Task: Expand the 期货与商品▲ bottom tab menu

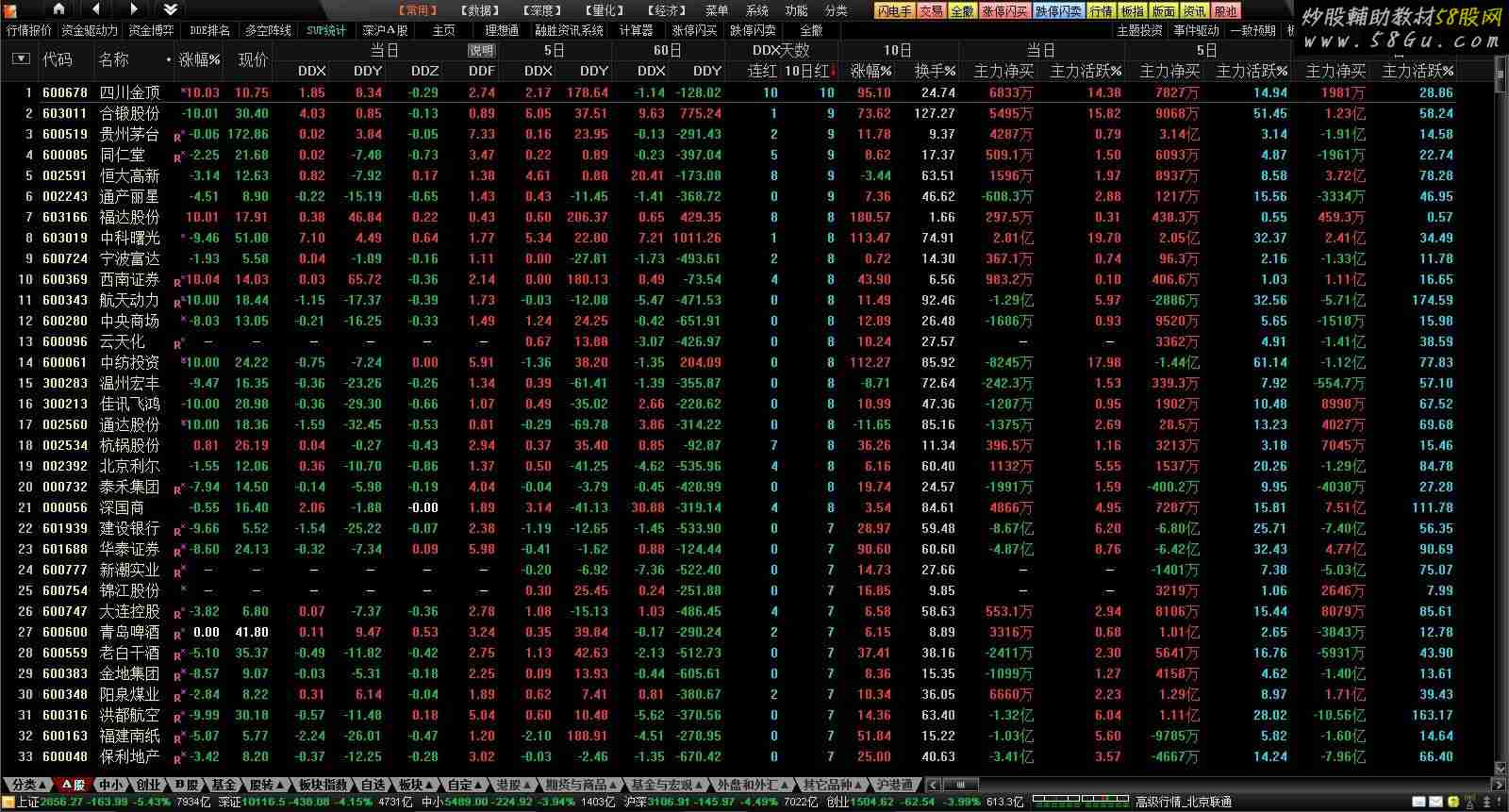Action: (580, 785)
